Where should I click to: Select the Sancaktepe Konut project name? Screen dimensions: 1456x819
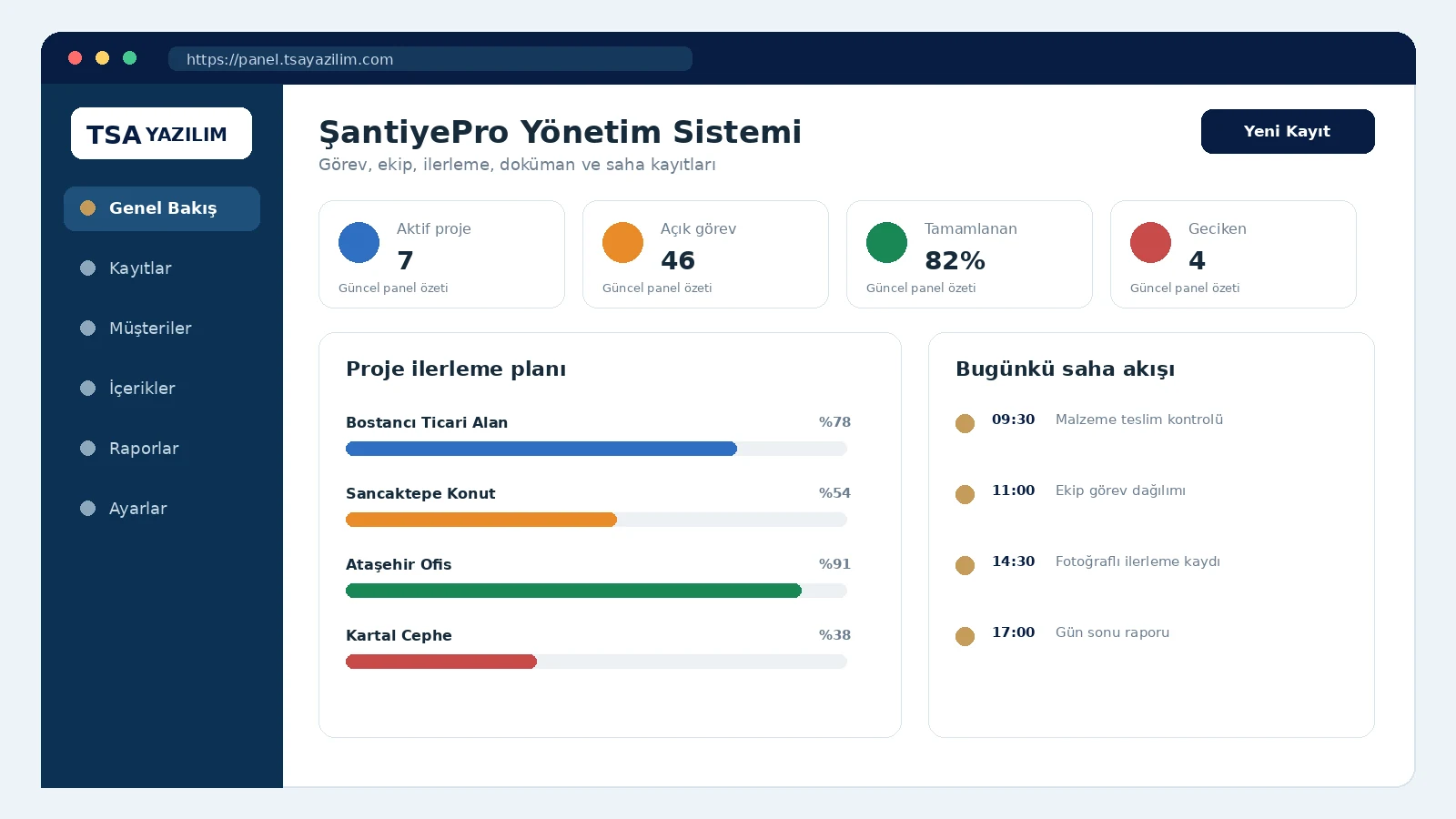click(x=420, y=493)
